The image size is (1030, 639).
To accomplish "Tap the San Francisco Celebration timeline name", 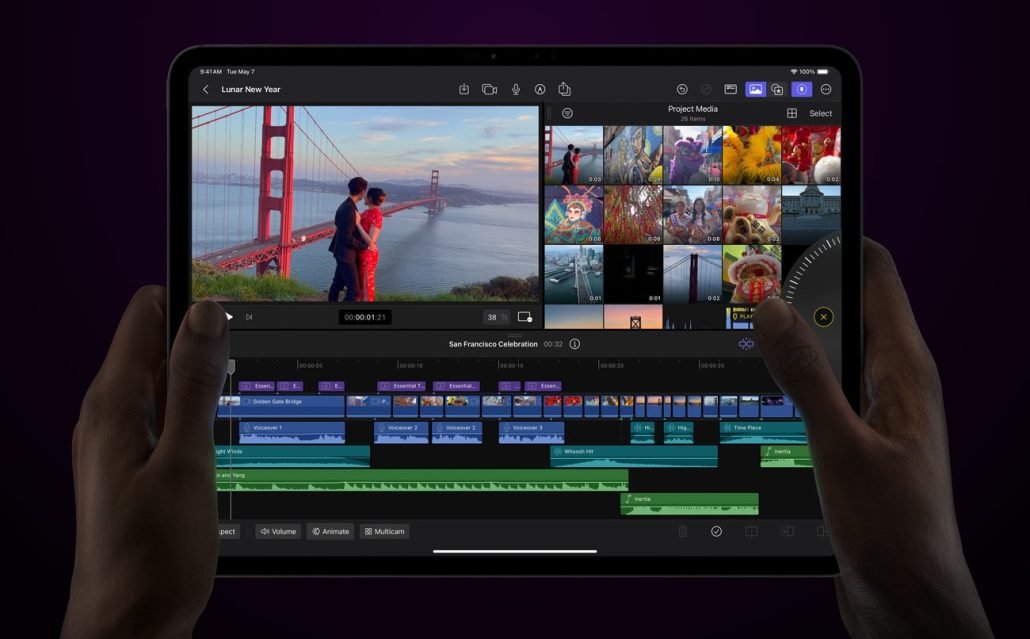I will point(493,344).
